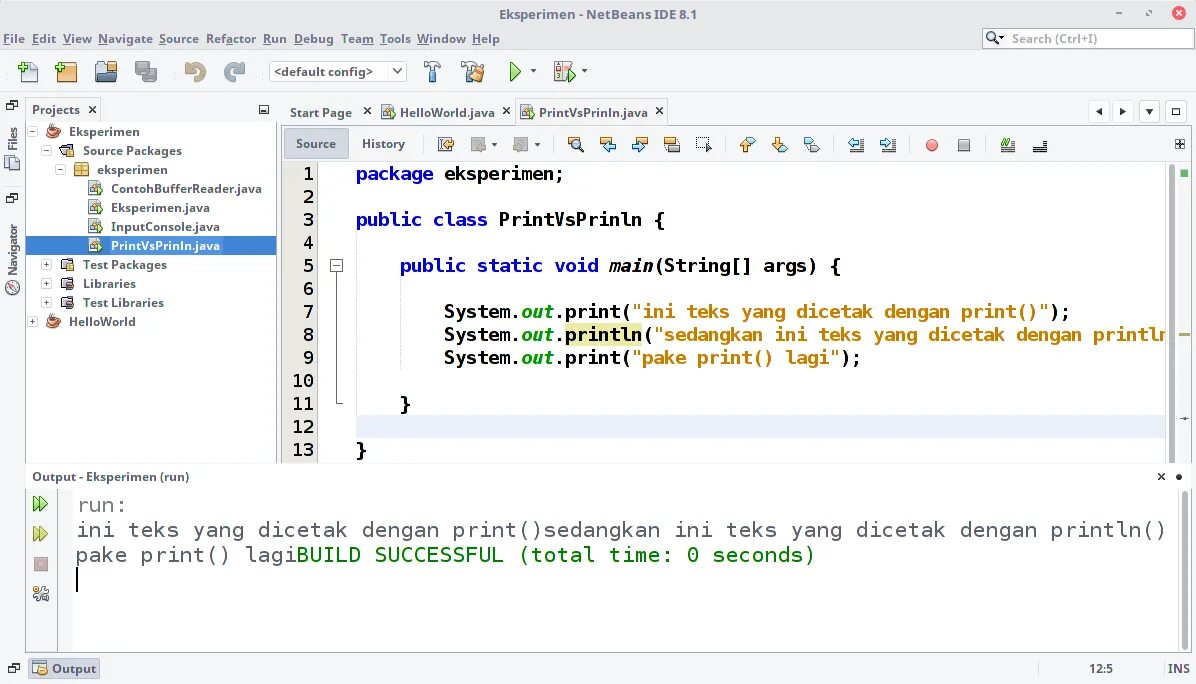Image resolution: width=1196 pixels, height=684 pixels.
Task: Click Shift Line Right icon
Action: (x=888, y=144)
